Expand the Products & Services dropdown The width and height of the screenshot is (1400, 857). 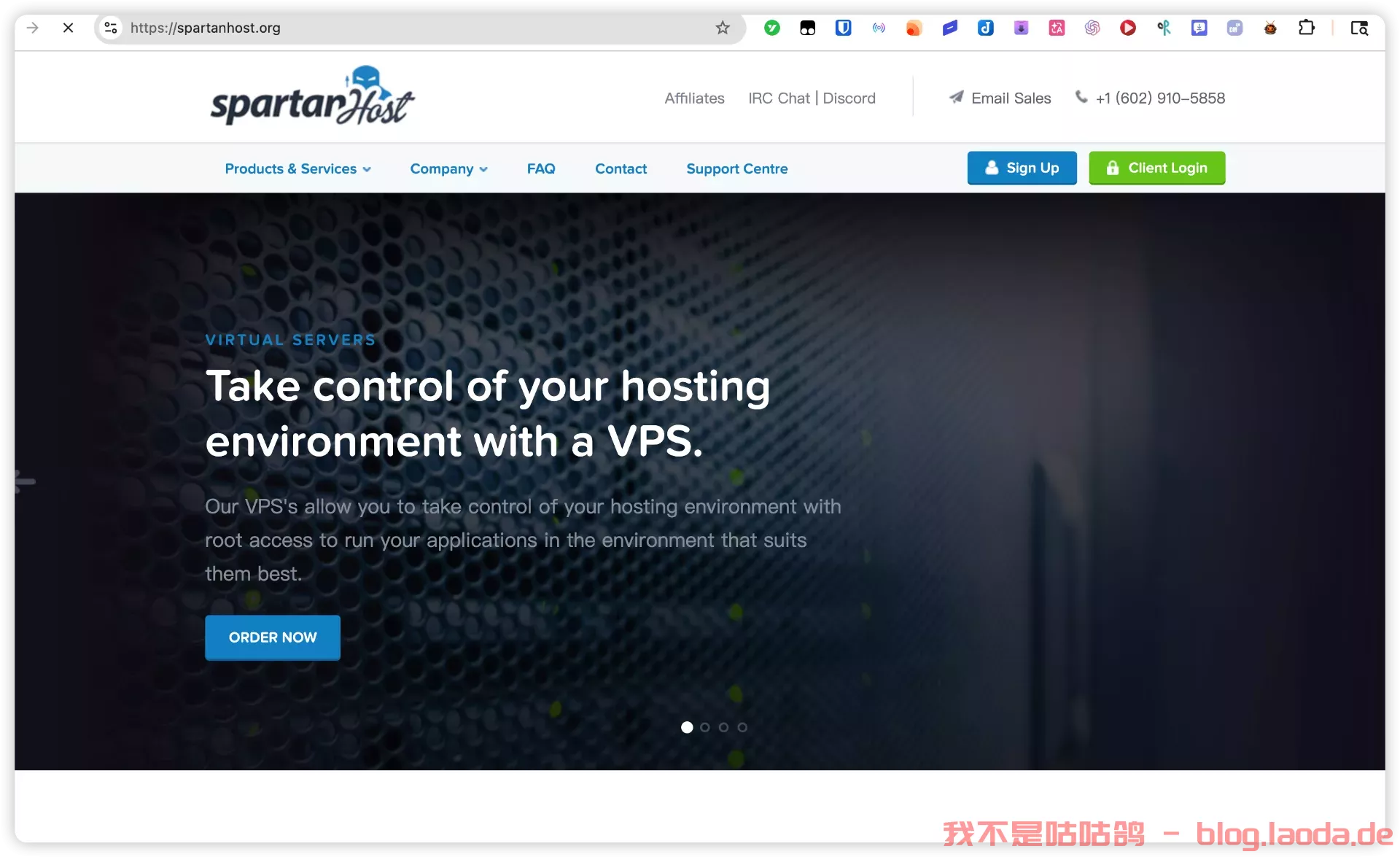tap(297, 168)
